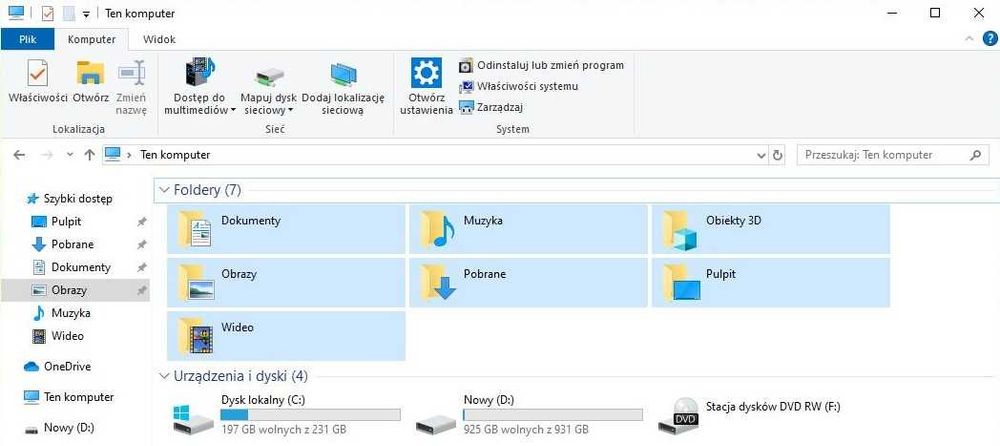This screenshot has height=446, width=1000.
Task: Unpin Pulpit using its pin icon
Action: tap(142, 222)
